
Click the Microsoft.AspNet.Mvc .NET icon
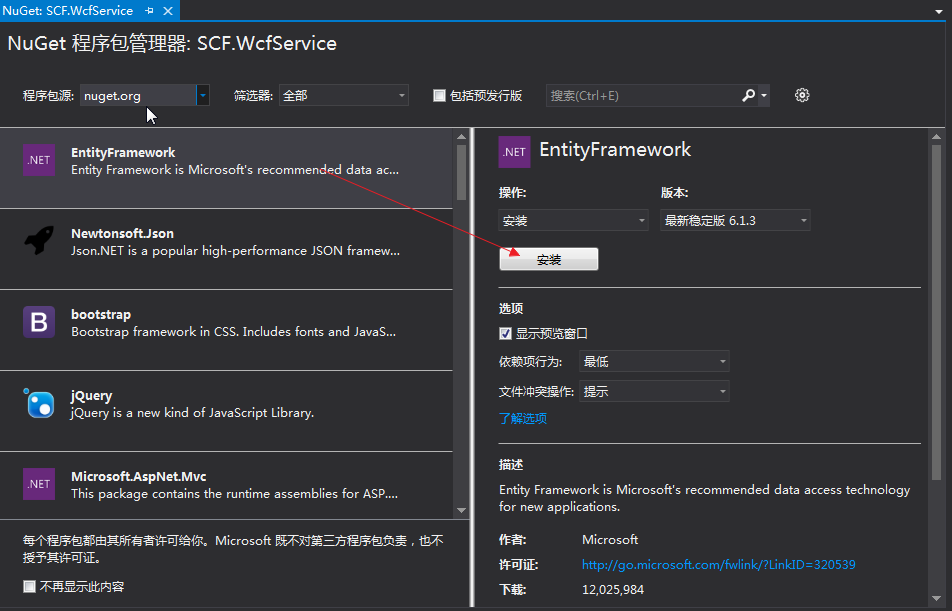(x=39, y=483)
